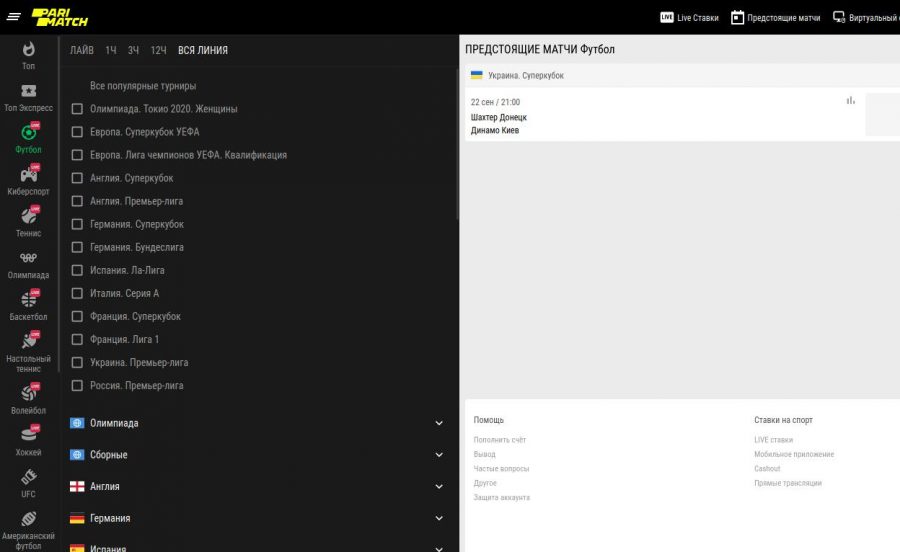Image resolution: width=900 pixels, height=552 pixels.
Task: Expand the Англия section chevron
Action: [x=439, y=487]
